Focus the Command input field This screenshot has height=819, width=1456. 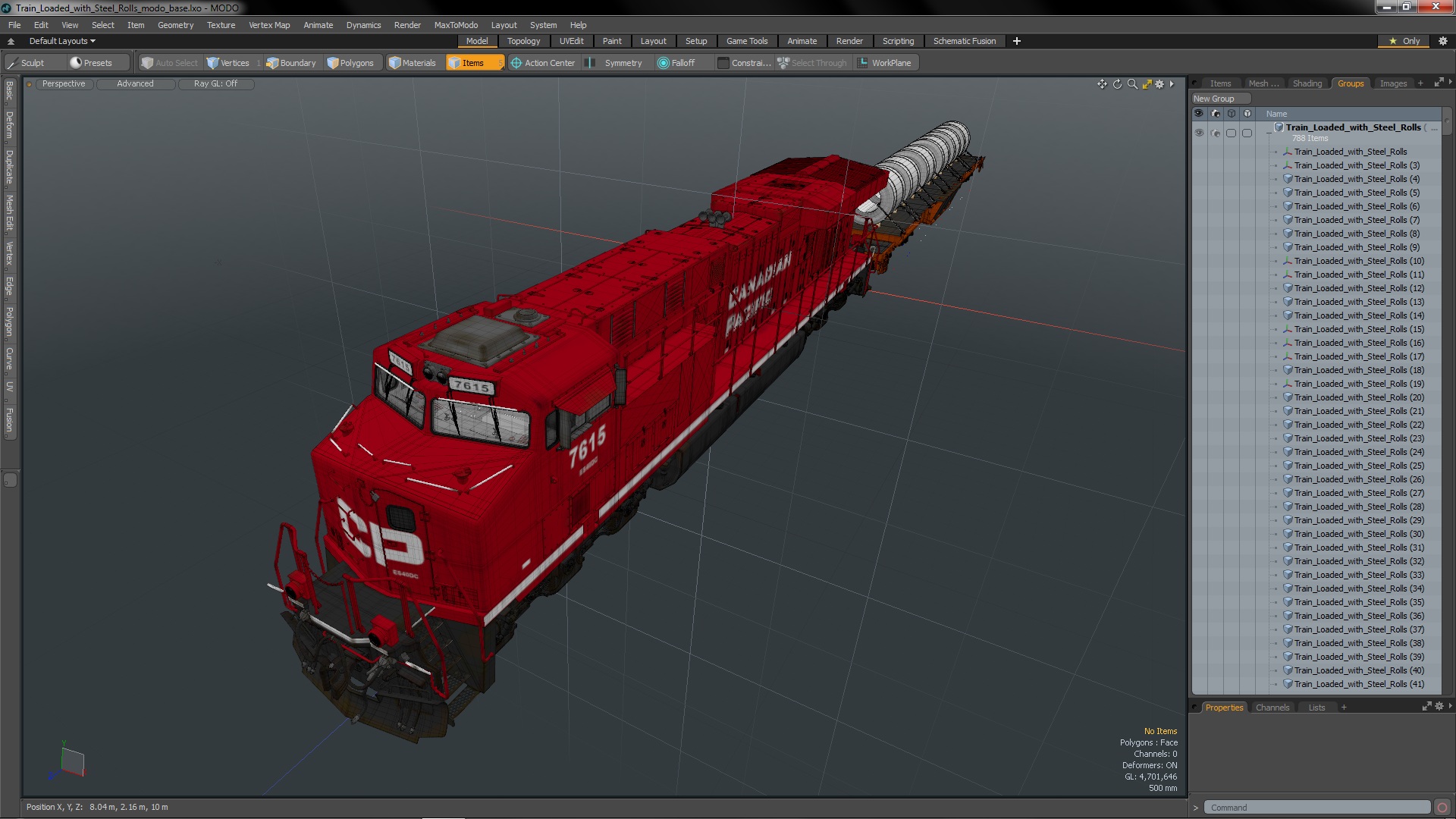pyautogui.click(x=1319, y=808)
